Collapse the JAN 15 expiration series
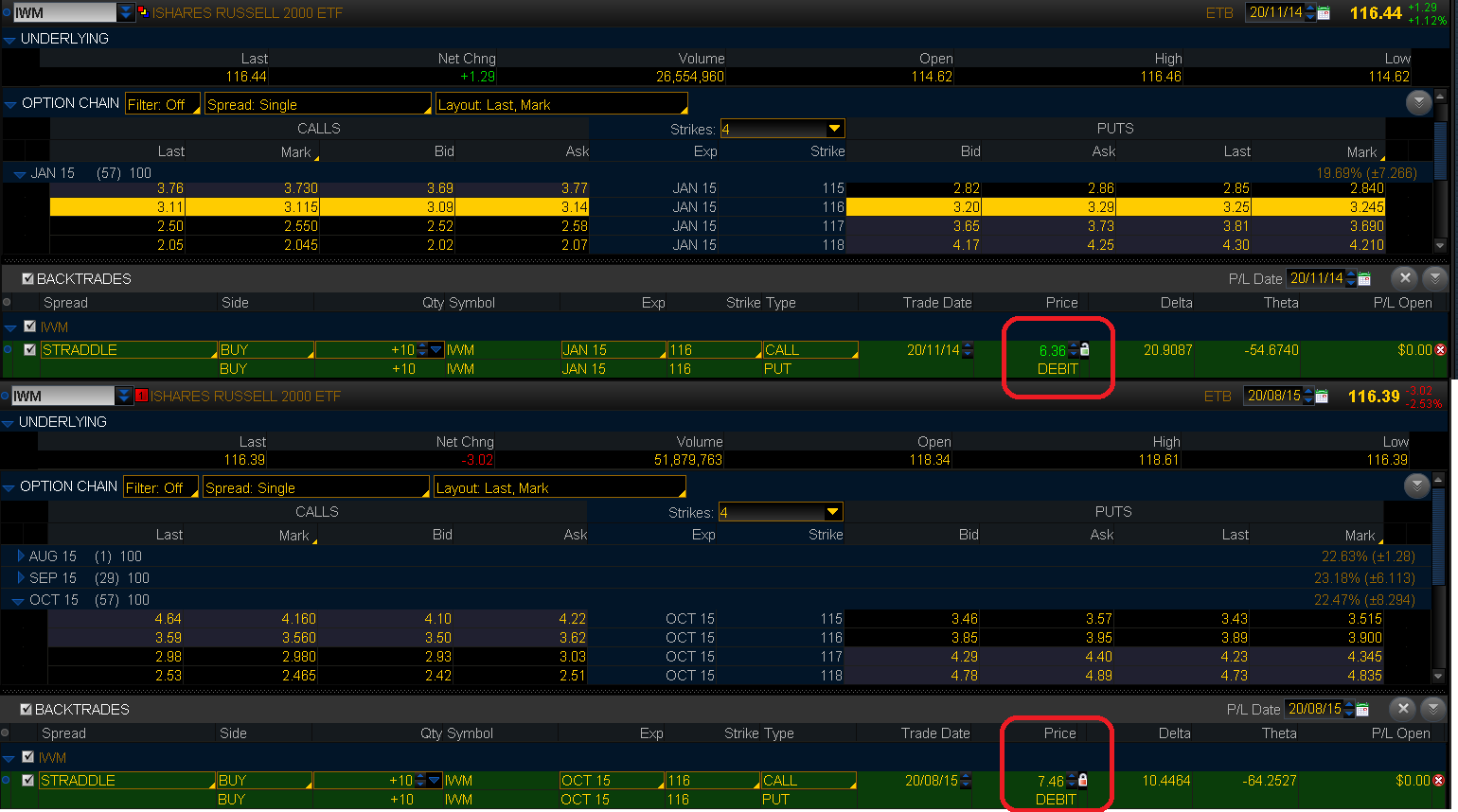The width and height of the screenshot is (1458, 812). coord(20,174)
